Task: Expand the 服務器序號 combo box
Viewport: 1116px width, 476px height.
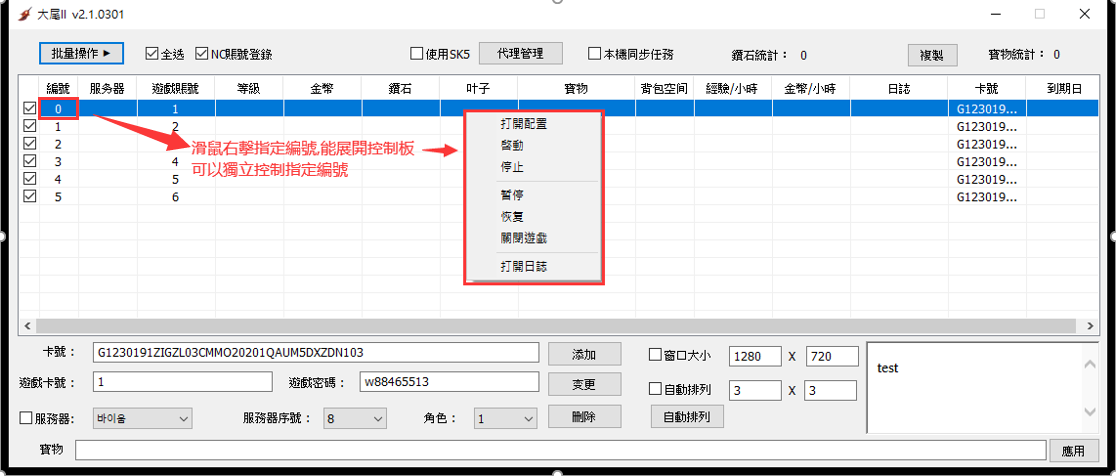Action: [355, 418]
